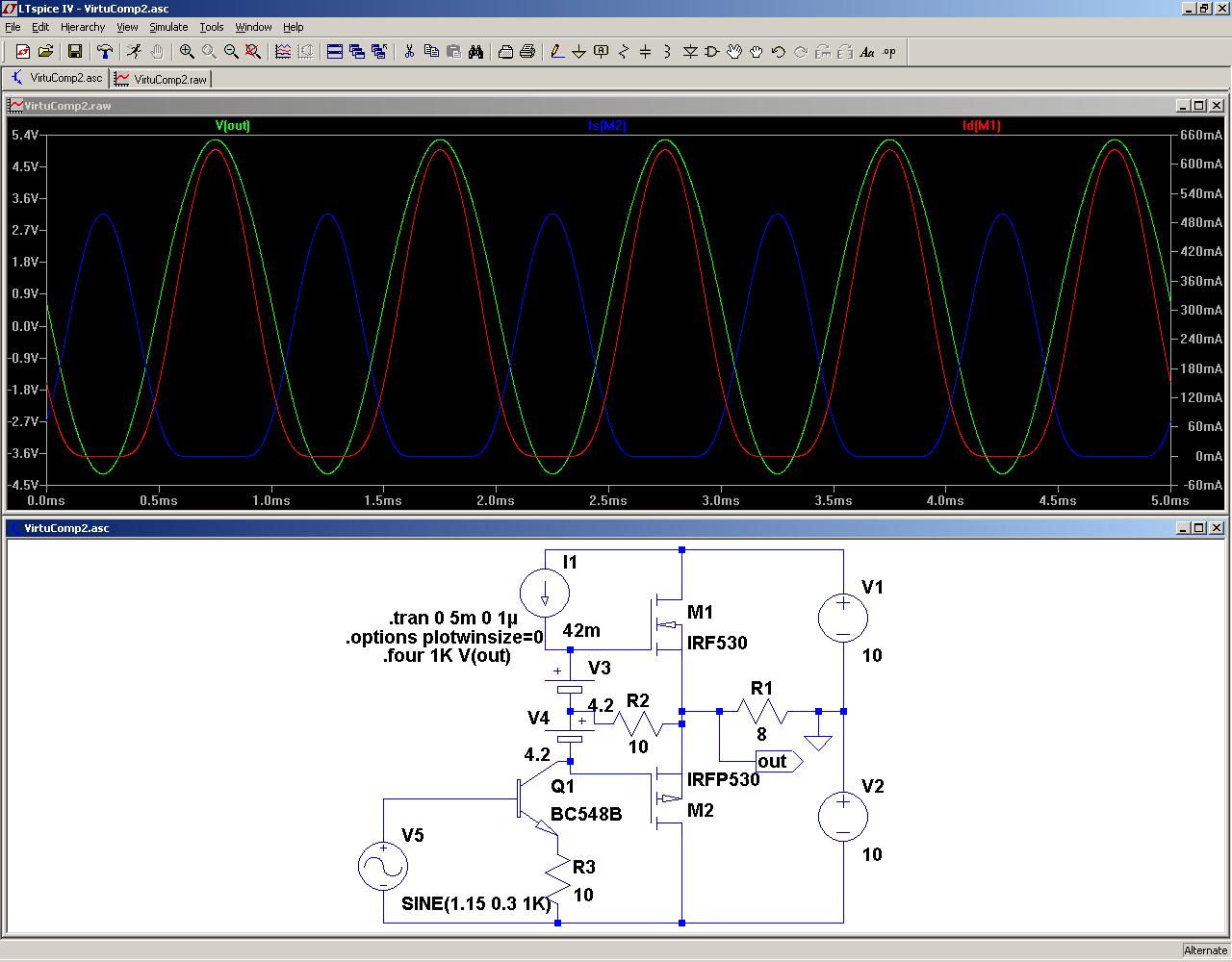
Task: Open the Simulate menu
Action: pos(168,27)
